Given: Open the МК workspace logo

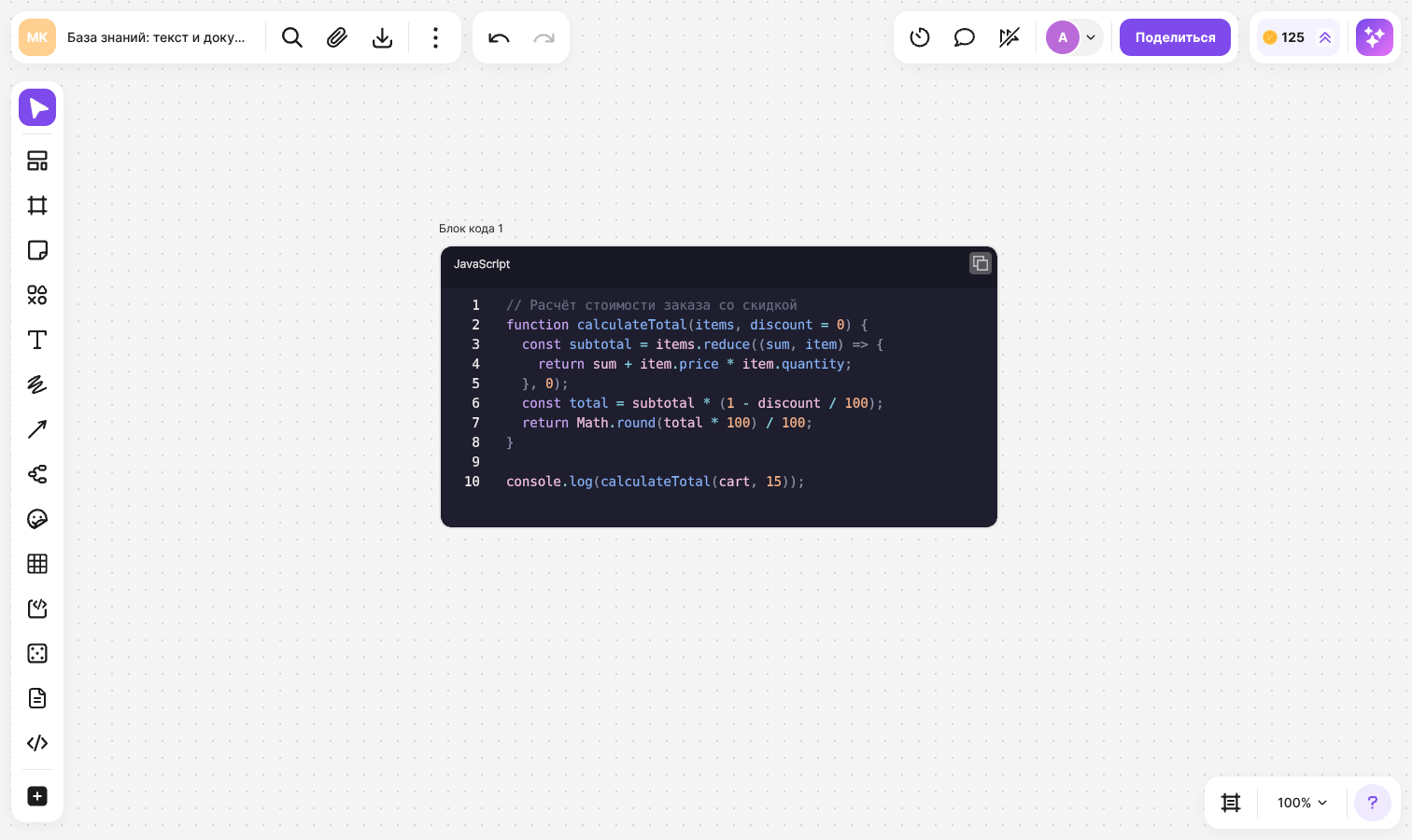Looking at the screenshot, I should [37, 37].
